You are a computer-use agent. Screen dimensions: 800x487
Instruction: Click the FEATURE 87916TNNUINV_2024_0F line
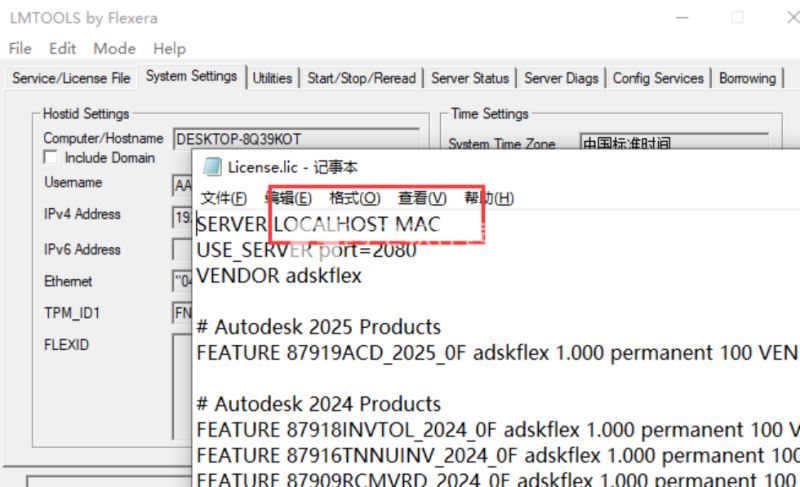pos(497,455)
